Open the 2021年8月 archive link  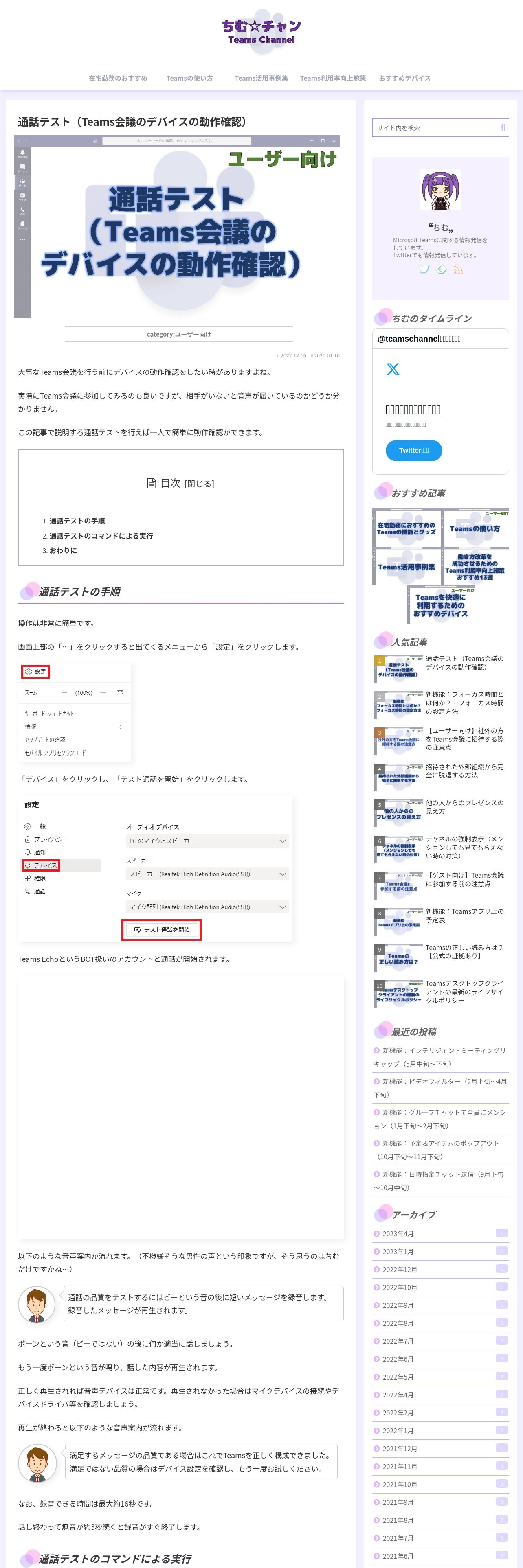(441, 1520)
